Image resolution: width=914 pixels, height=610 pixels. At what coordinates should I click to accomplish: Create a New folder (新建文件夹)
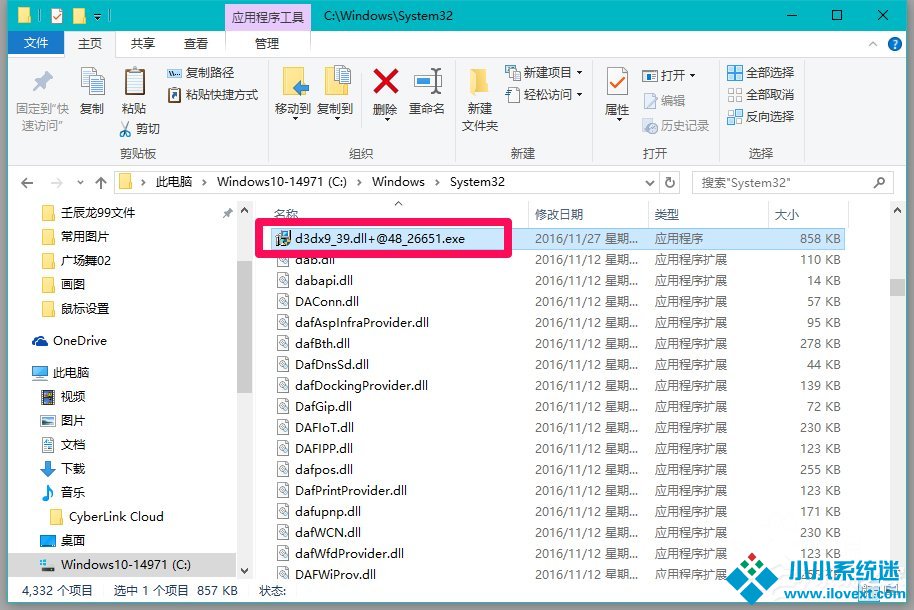coord(479,99)
